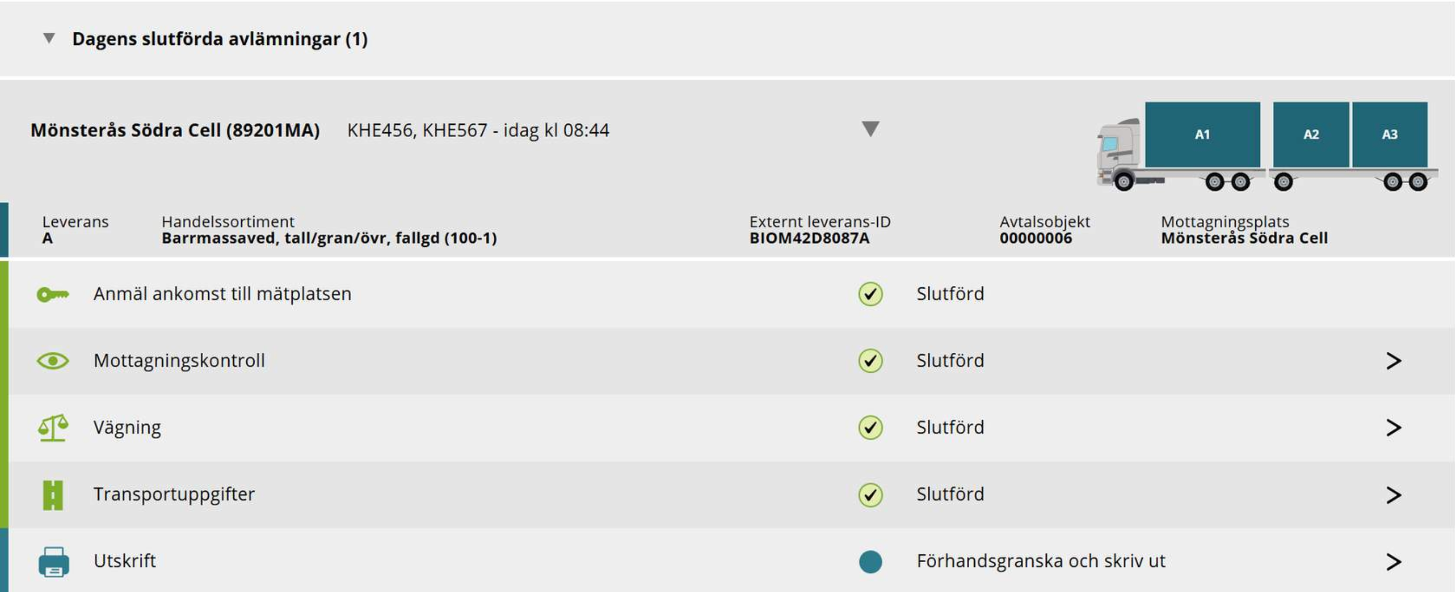Open the Transportuppgifter row
This screenshot has height=592, width=1456.
coord(1394,495)
